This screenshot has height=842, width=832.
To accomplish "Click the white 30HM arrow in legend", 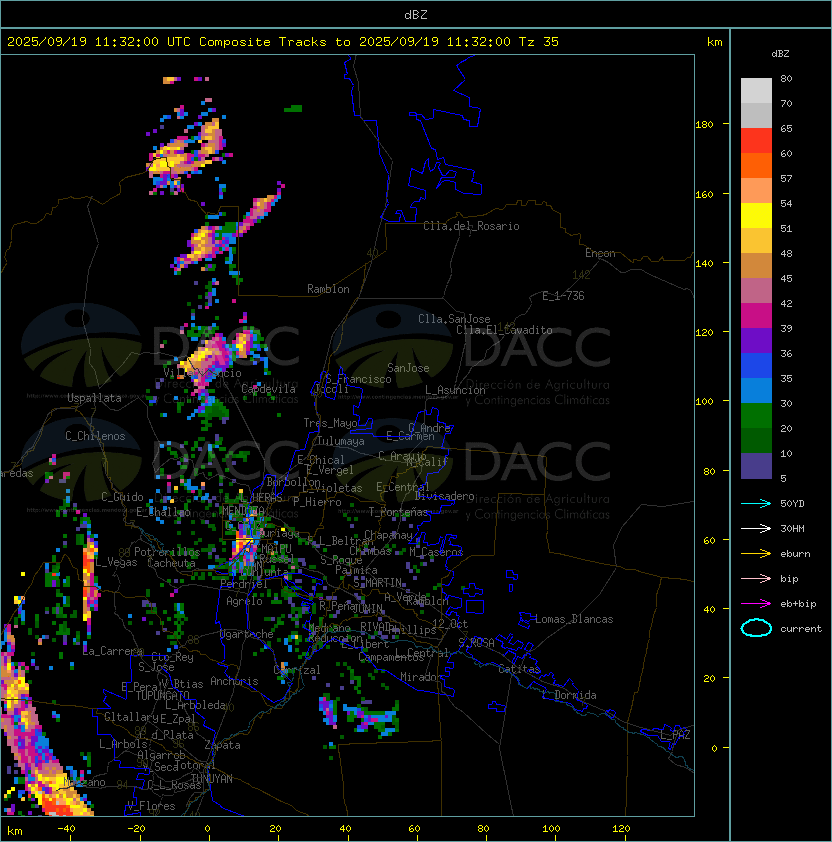I will tap(756, 528).
